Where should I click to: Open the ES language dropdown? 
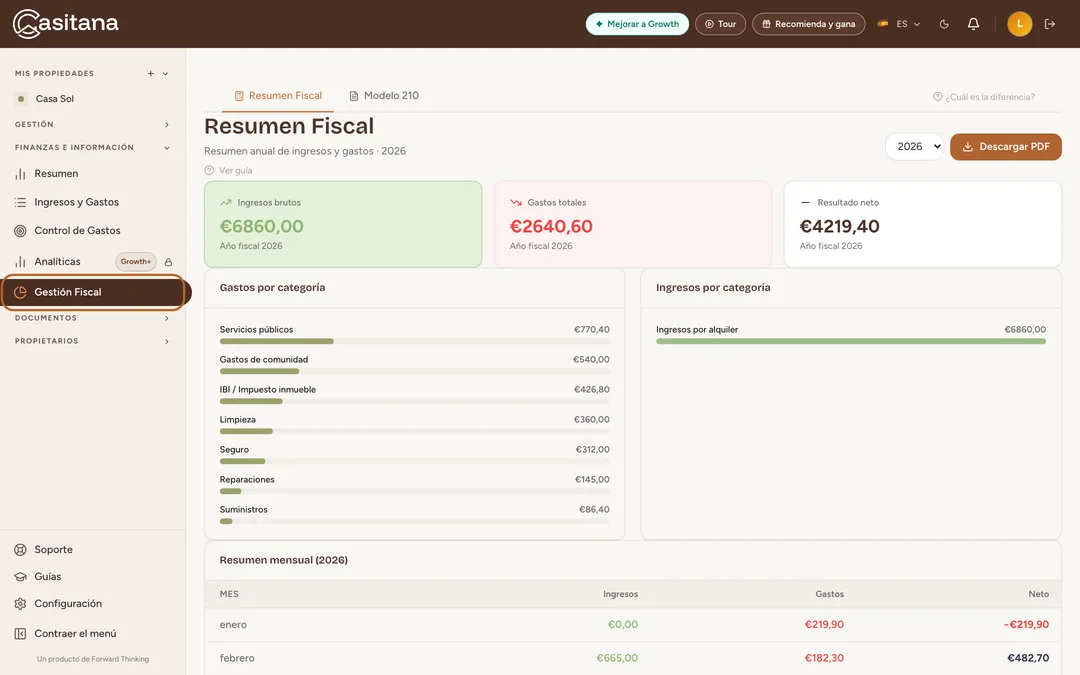tap(899, 24)
